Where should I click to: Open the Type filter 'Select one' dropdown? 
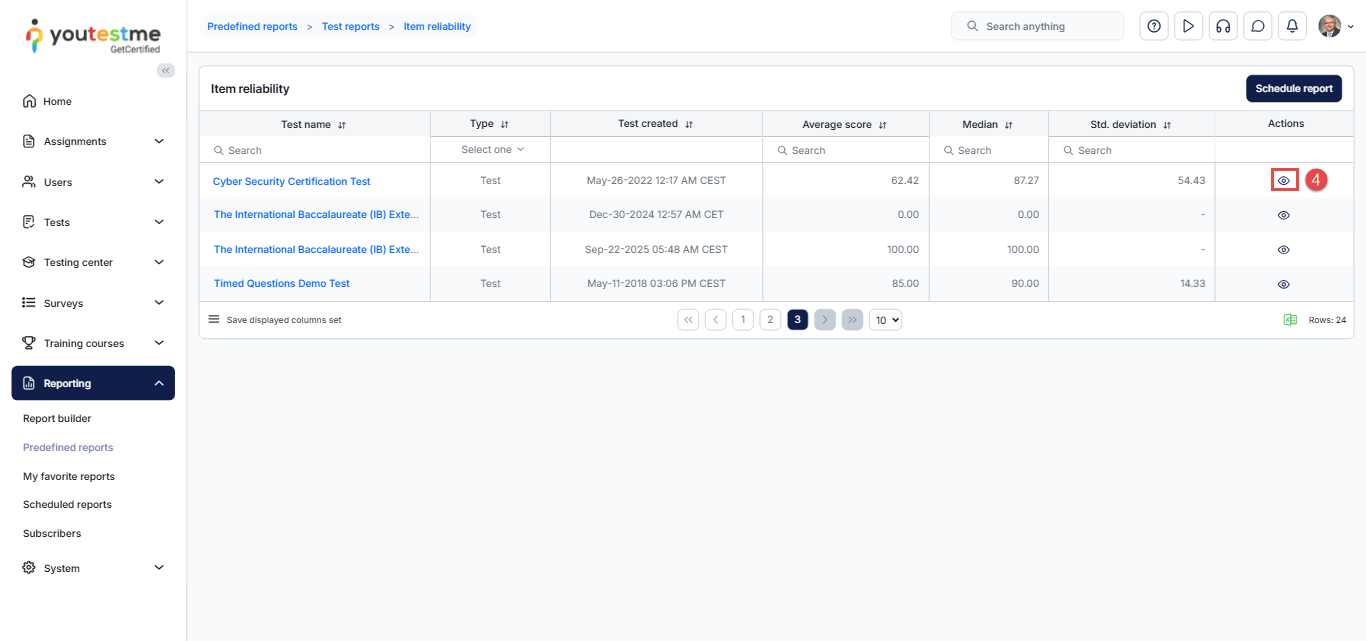coord(491,150)
